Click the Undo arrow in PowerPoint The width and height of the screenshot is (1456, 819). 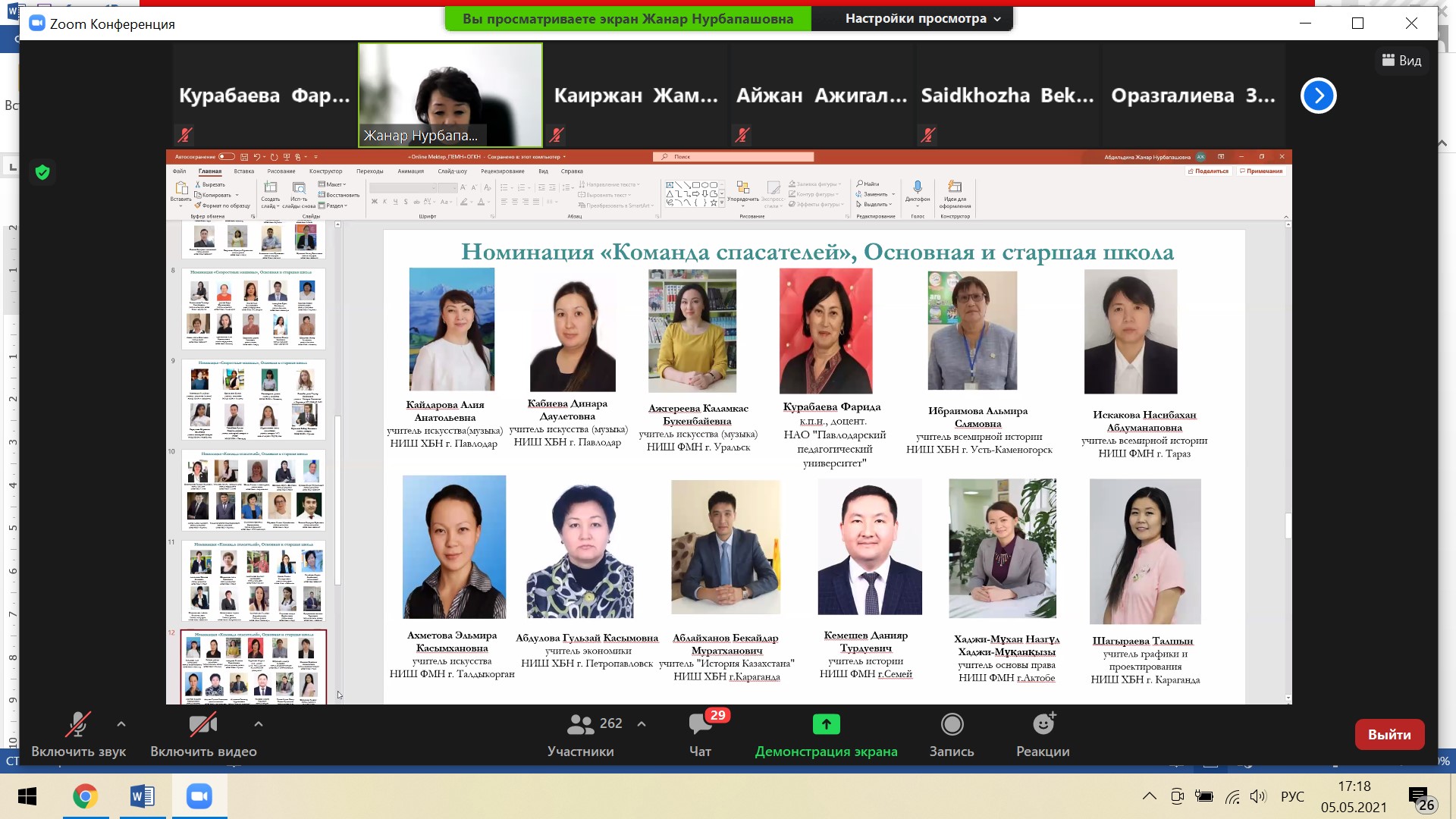point(257,157)
